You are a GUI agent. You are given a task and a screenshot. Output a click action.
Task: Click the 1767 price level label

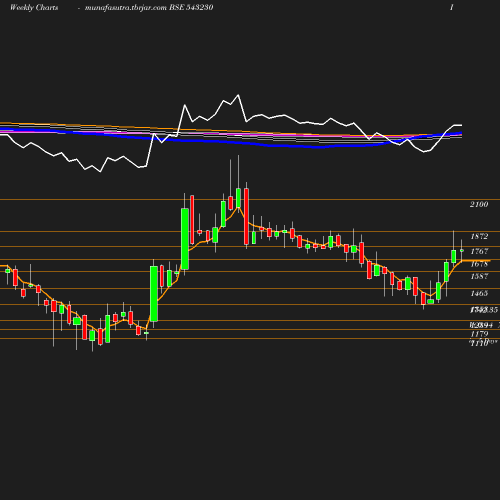pos(479,251)
